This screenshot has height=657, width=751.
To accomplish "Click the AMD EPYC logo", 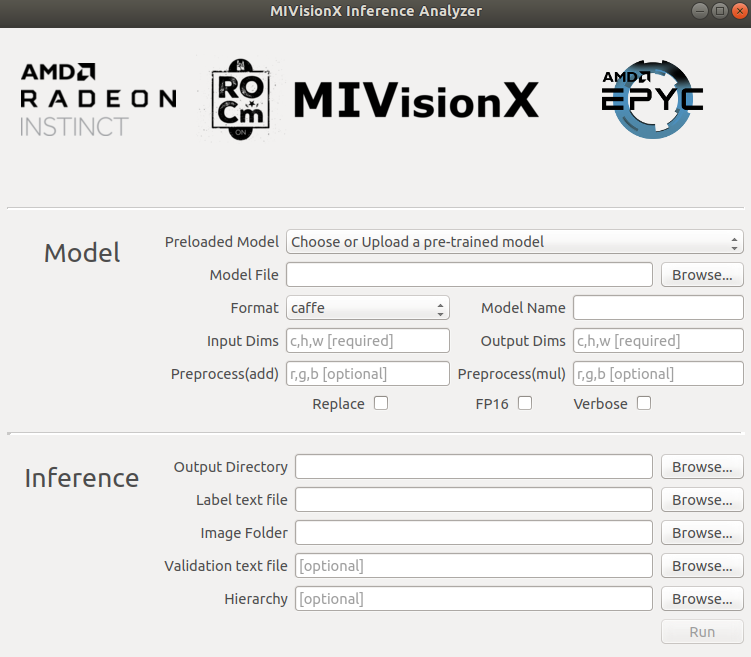I will [652, 100].
